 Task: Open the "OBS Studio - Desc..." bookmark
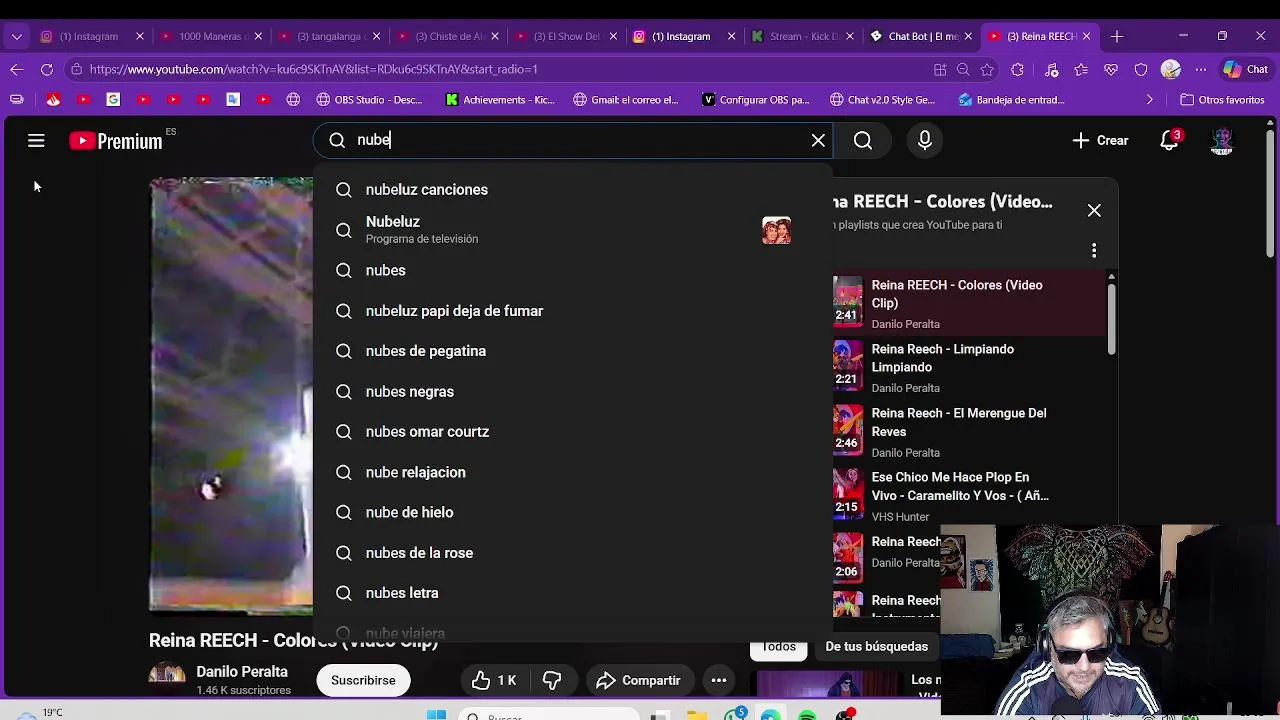tap(370, 100)
